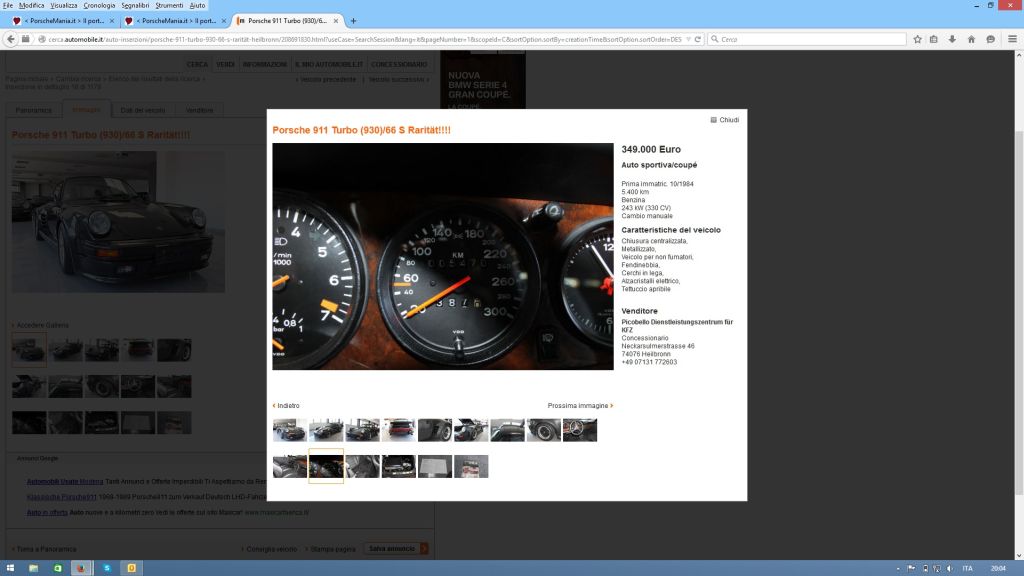Select the Porsche 911 Turbo browser tab

(x=287, y=21)
